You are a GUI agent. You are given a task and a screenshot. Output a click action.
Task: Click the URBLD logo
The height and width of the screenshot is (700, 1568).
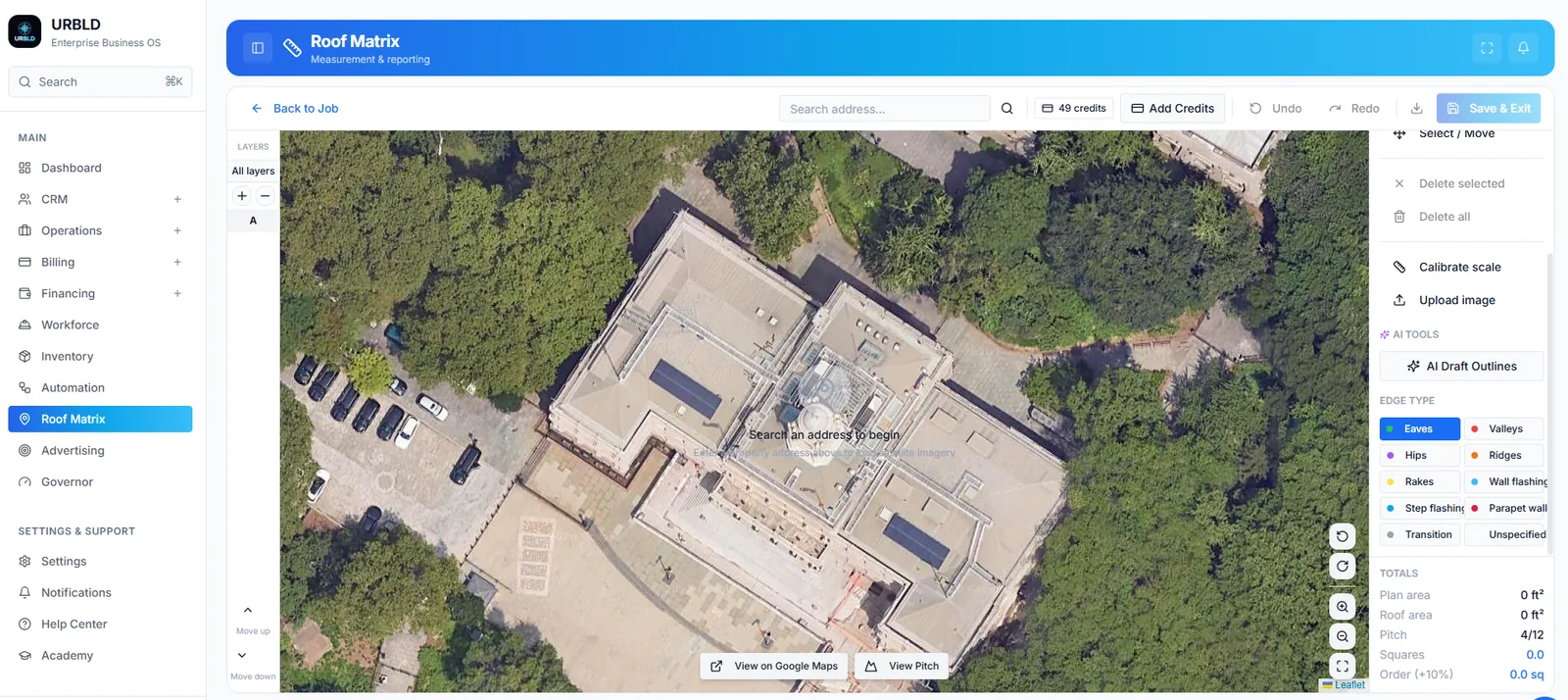tap(24, 31)
